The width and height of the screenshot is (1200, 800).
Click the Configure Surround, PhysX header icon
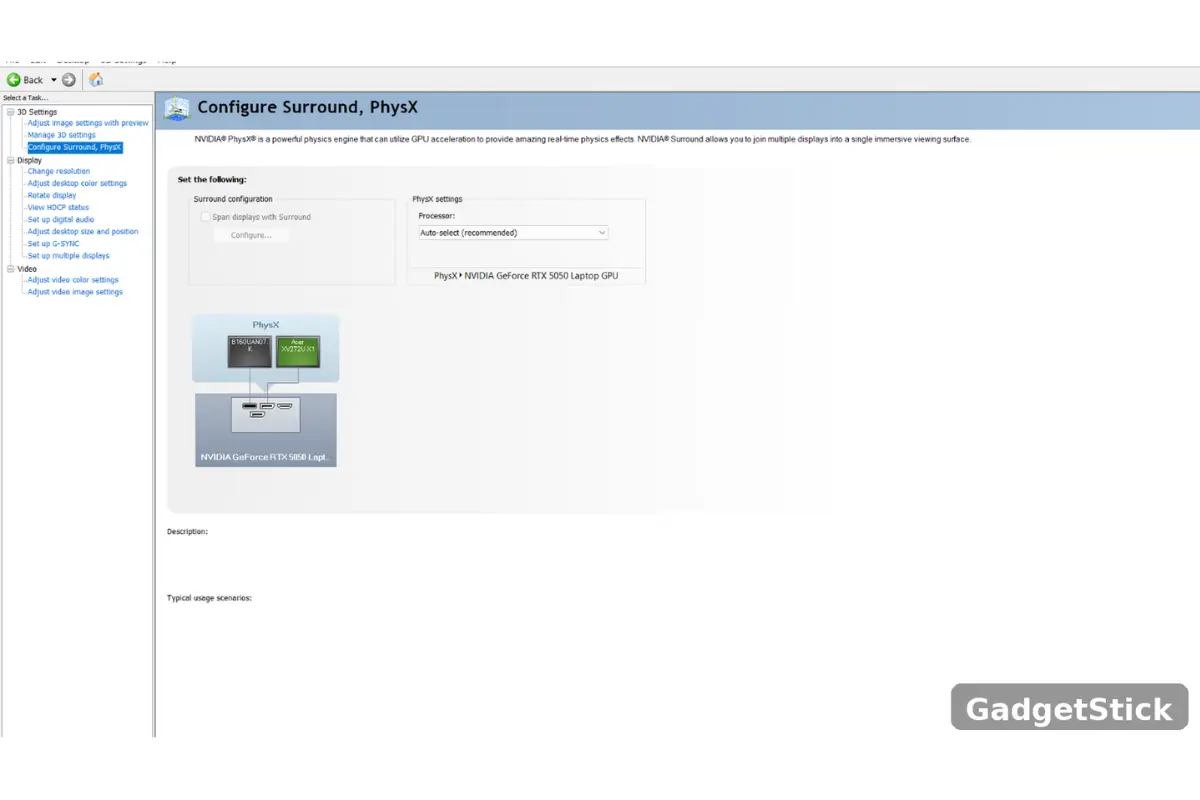pyautogui.click(x=177, y=107)
